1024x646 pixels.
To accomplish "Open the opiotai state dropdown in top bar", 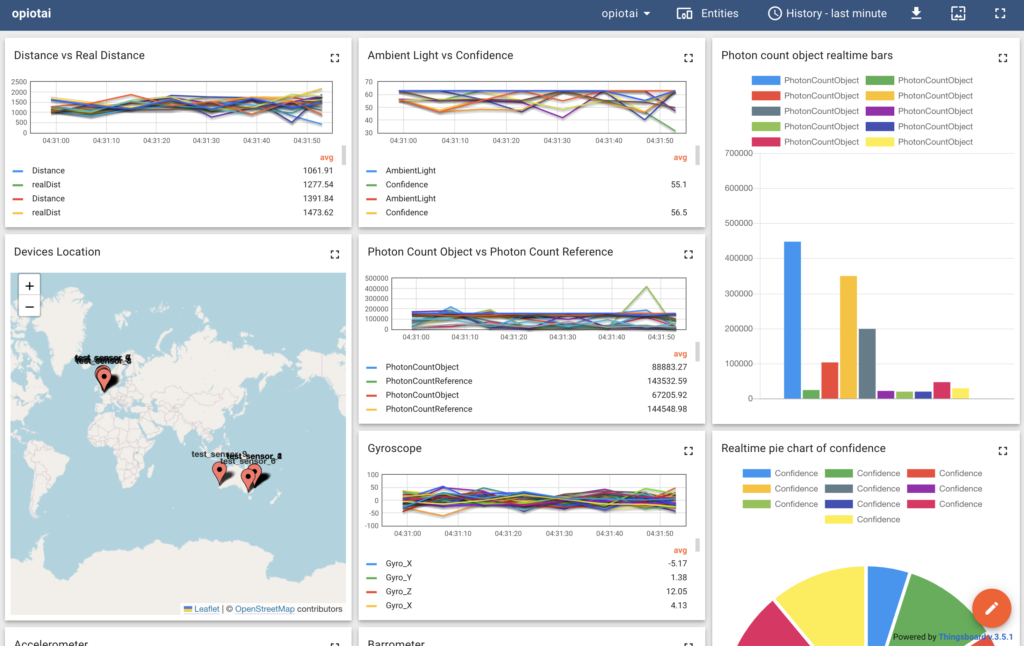I will coord(626,13).
